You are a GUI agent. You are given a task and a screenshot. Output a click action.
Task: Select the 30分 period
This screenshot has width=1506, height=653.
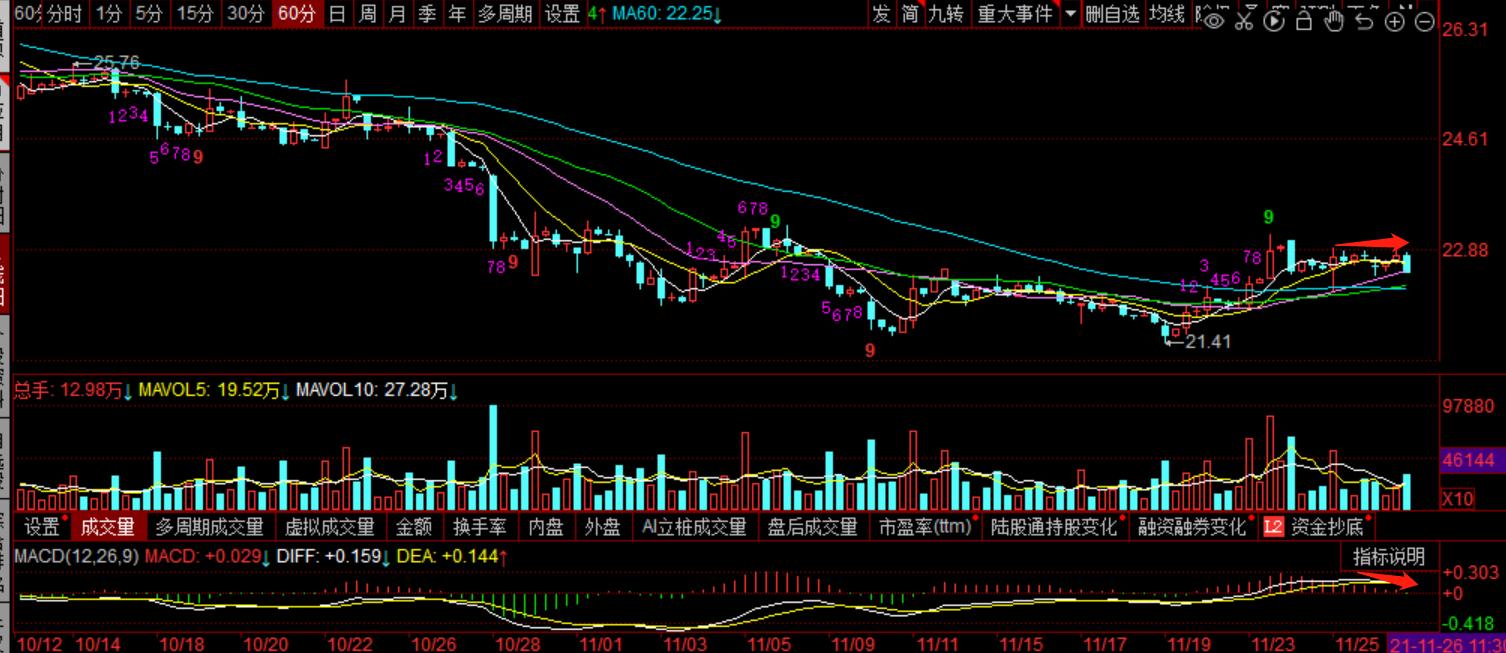(246, 14)
